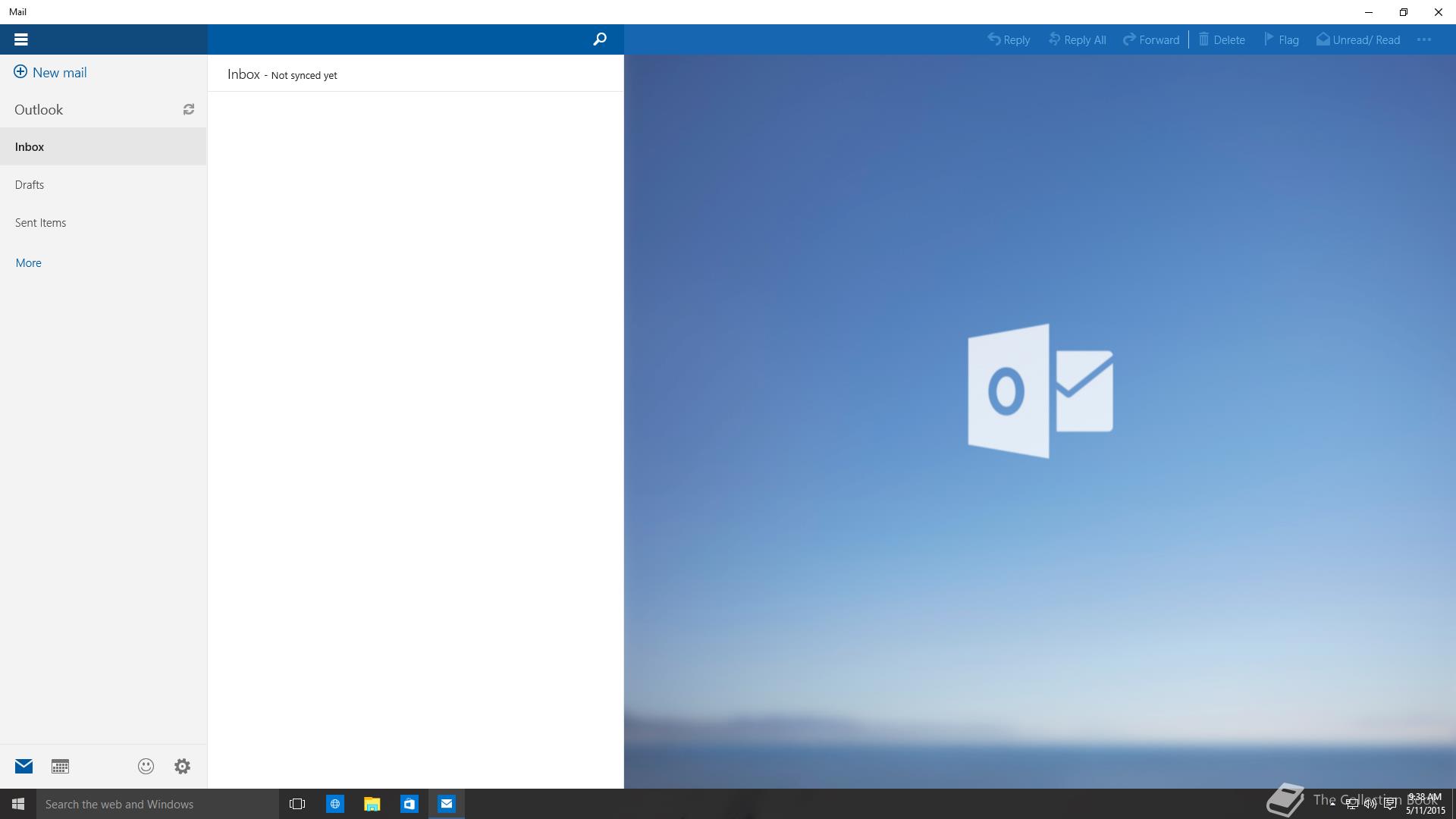Show More folders

28,262
